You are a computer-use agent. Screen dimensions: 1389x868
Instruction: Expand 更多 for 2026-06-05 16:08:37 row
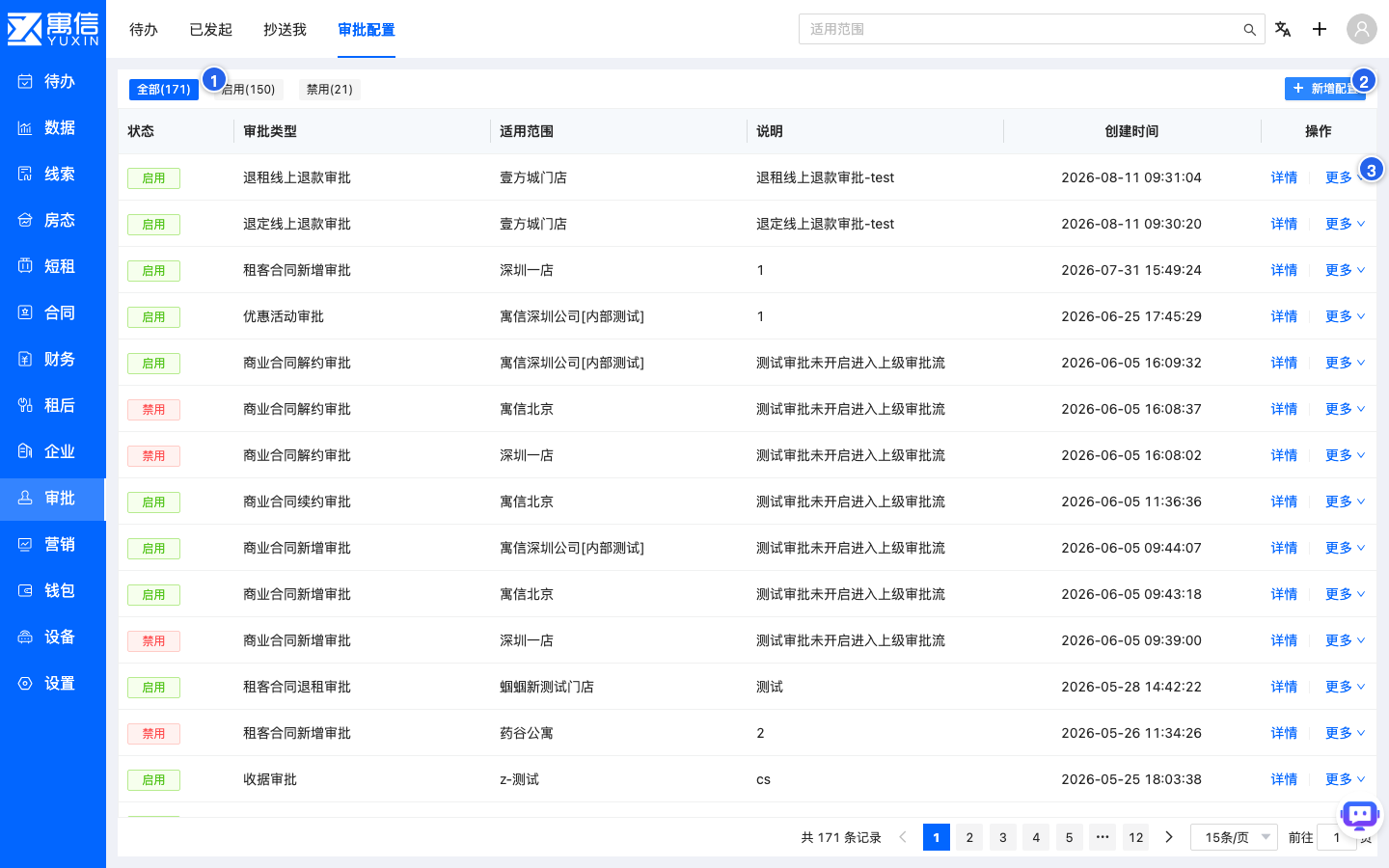coord(1345,409)
